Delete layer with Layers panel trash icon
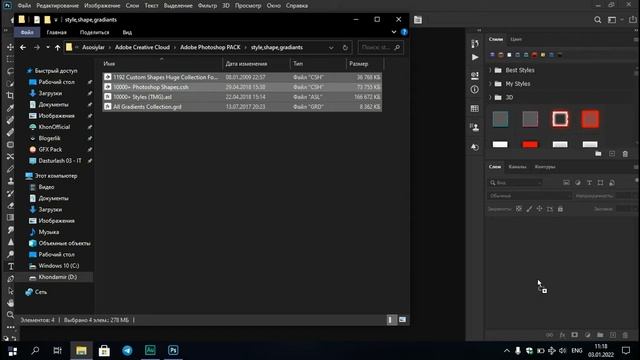Image resolution: width=640 pixels, height=360 pixels. coord(625,335)
